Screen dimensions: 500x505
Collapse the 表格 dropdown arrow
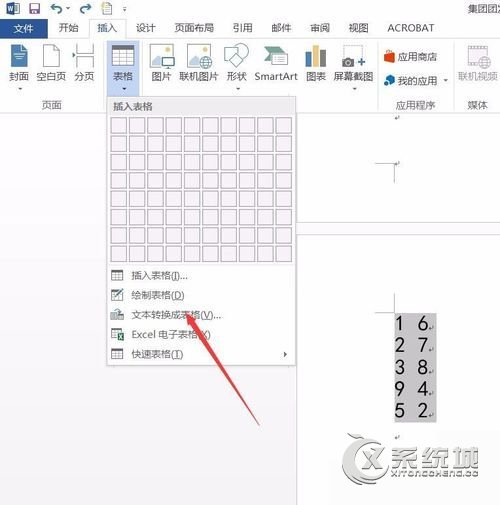click(x=124, y=89)
